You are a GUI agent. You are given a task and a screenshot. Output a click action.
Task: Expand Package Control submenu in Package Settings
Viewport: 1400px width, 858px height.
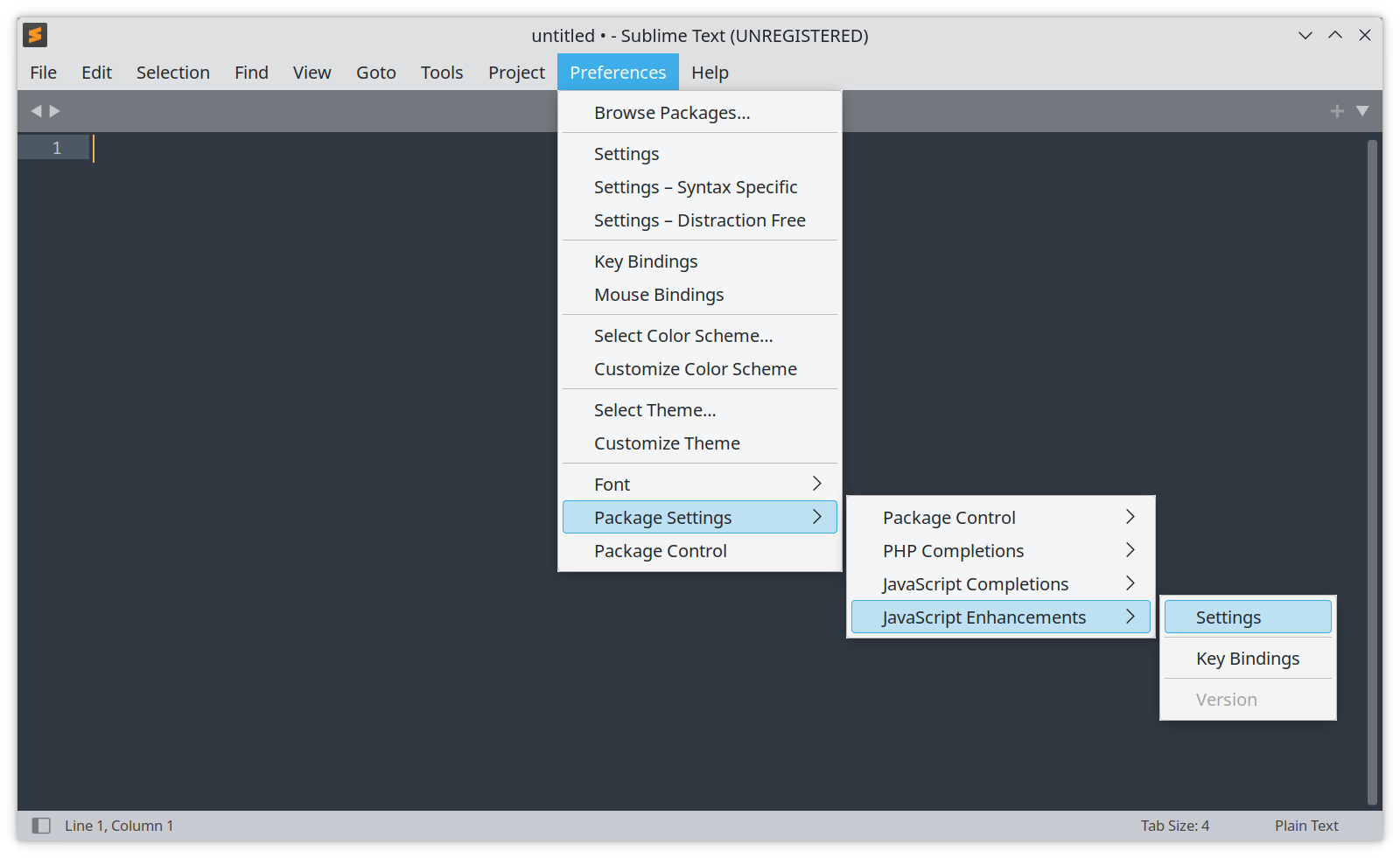[x=1001, y=518]
